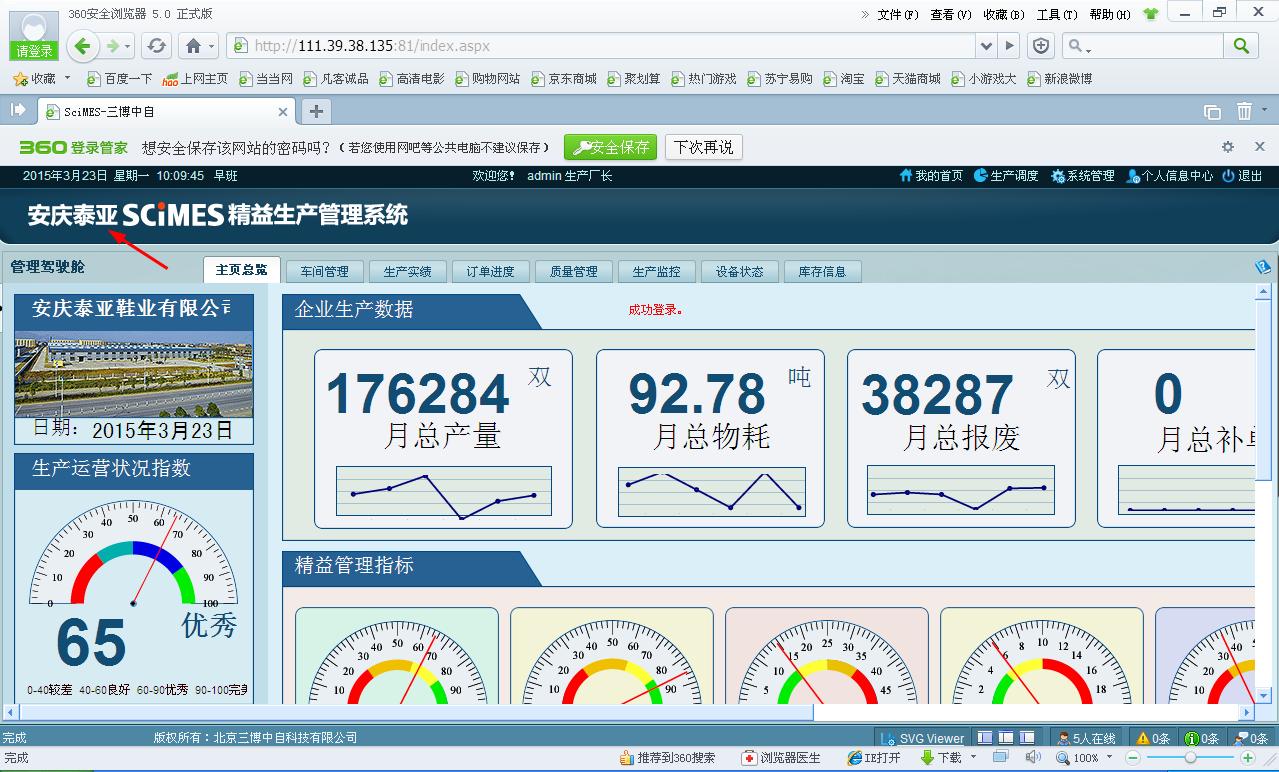Close the SciMES-三博中自 tab

283,112
